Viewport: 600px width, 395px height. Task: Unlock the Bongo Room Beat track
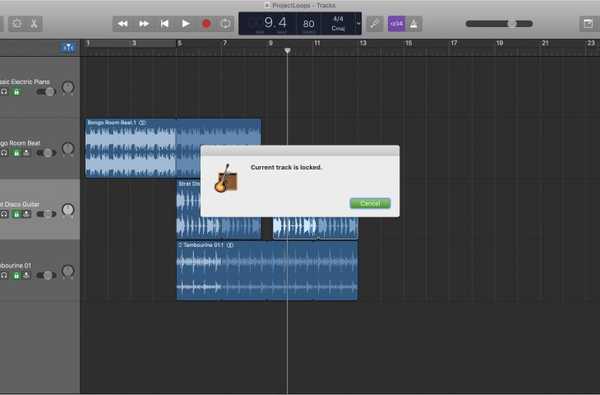click(16, 153)
